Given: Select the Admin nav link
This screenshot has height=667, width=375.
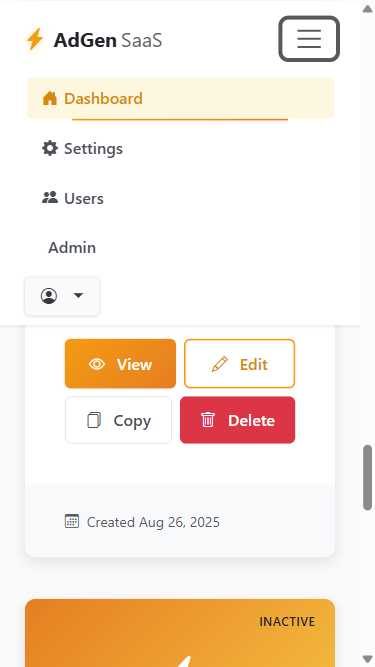Looking at the screenshot, I should [x=72, y=248].
